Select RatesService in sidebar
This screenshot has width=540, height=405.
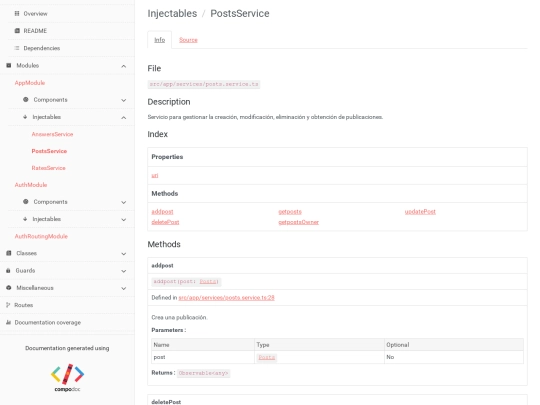(49, 168)
